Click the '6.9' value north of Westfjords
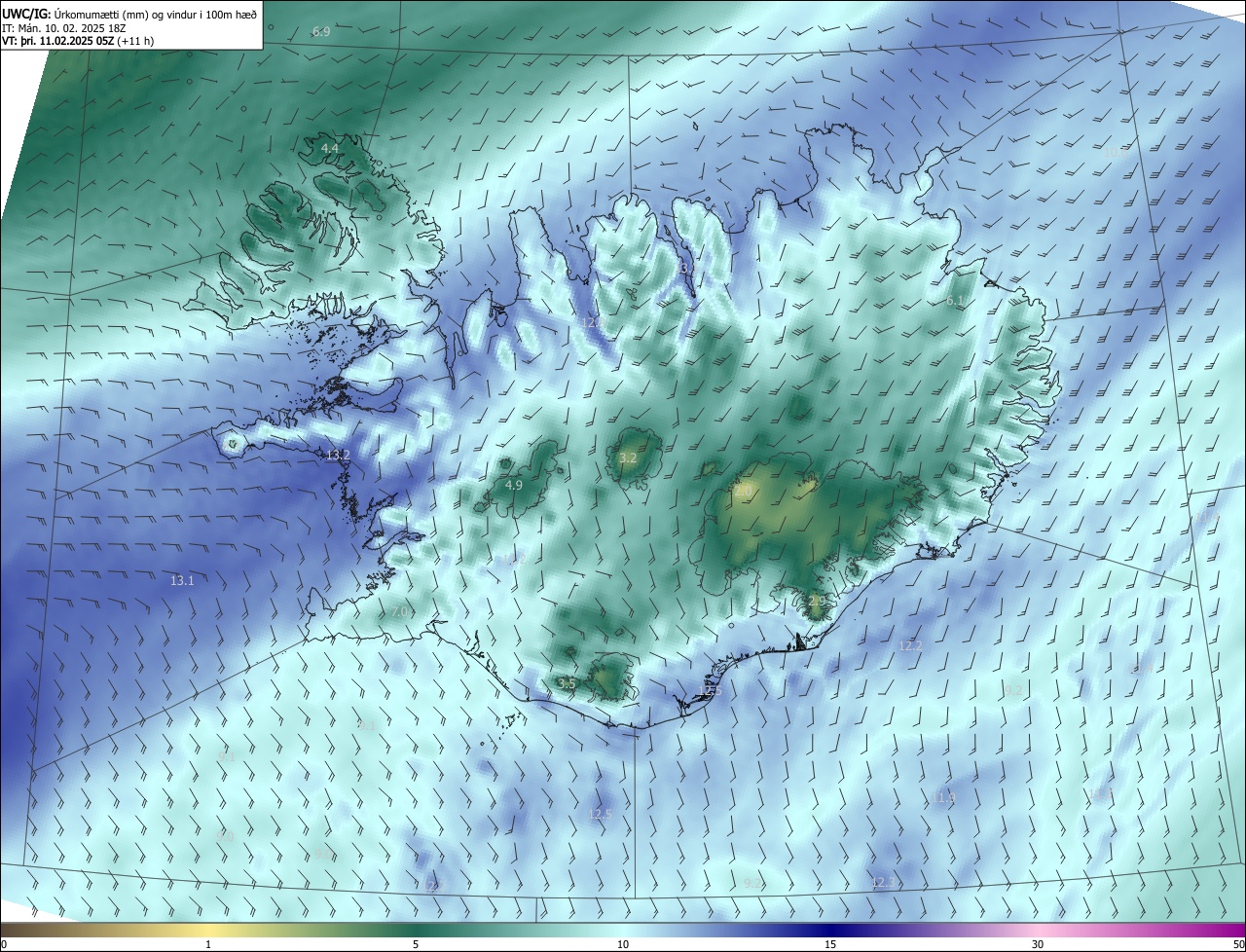1246x952 pixels. pos(321,32)
